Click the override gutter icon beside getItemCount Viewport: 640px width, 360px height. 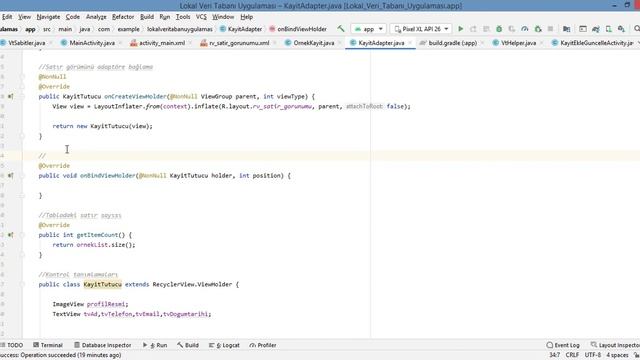[10, 235]
